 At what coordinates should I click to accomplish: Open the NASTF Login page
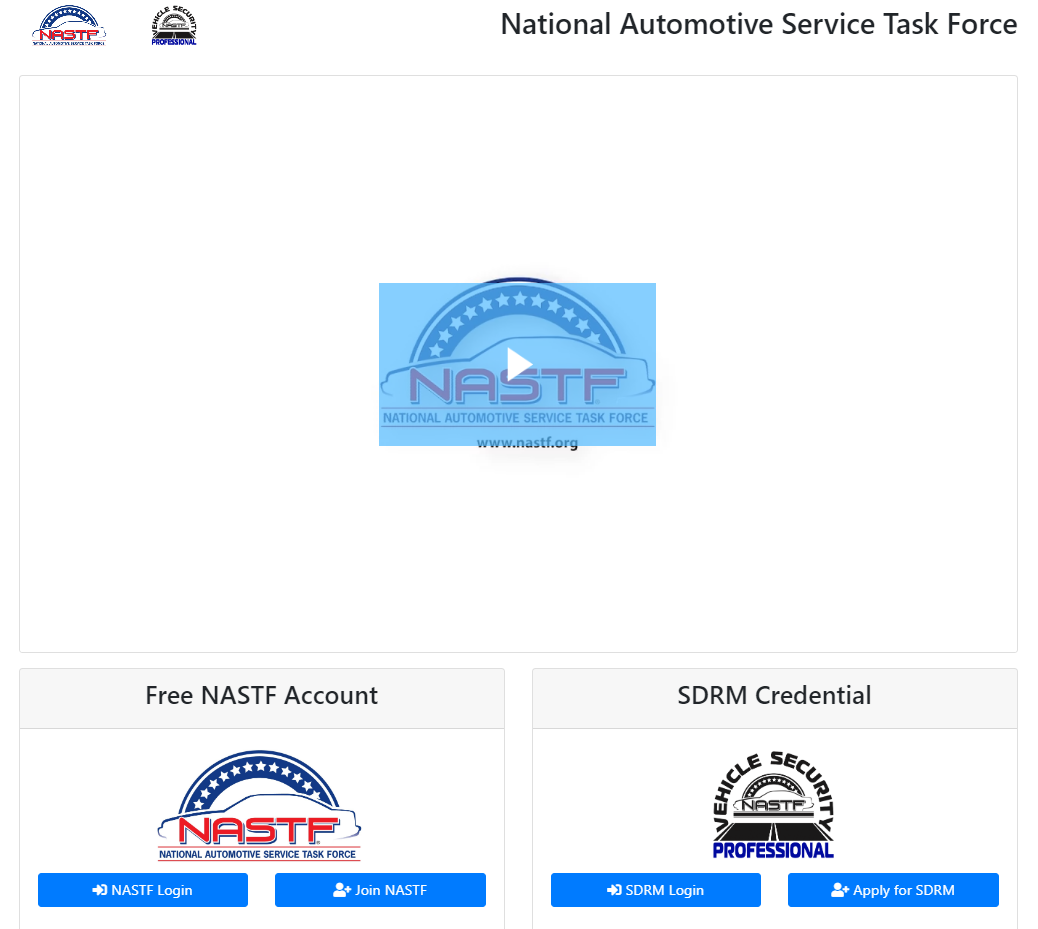click(142, 890)
